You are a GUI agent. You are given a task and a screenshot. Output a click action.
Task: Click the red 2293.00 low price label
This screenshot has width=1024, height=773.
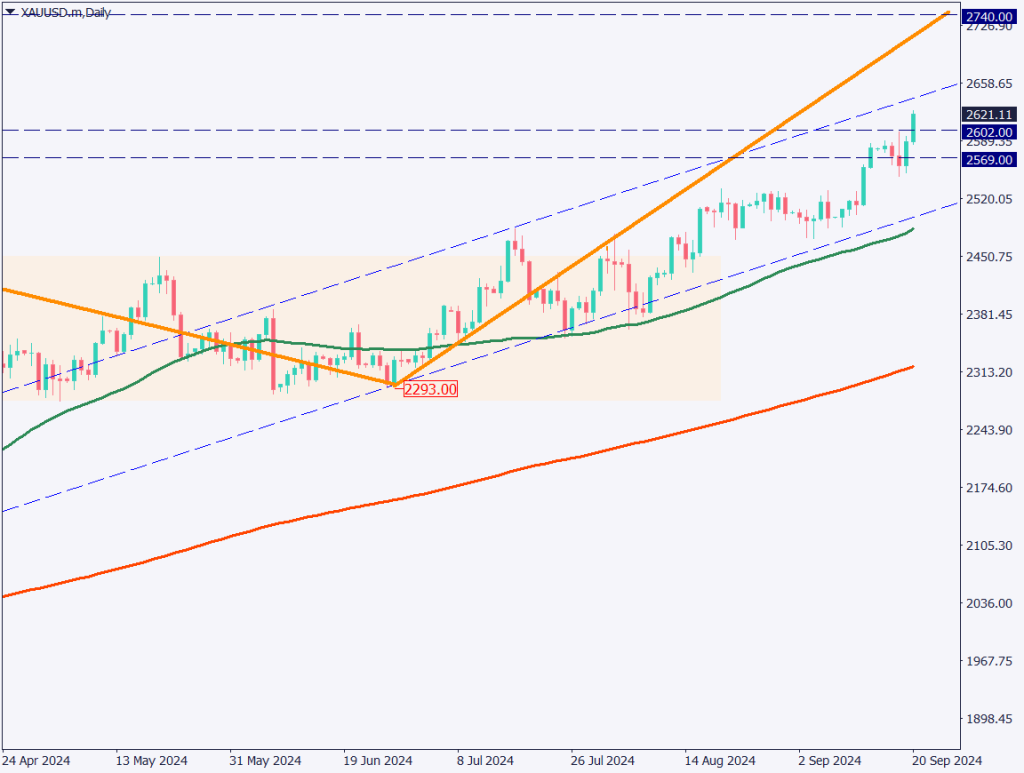point(430,389)
